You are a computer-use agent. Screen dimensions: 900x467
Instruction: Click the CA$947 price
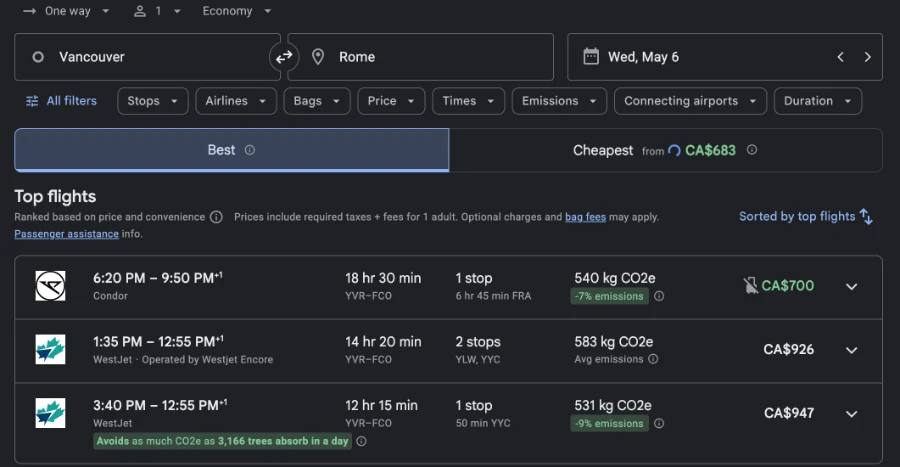point(789,413)
